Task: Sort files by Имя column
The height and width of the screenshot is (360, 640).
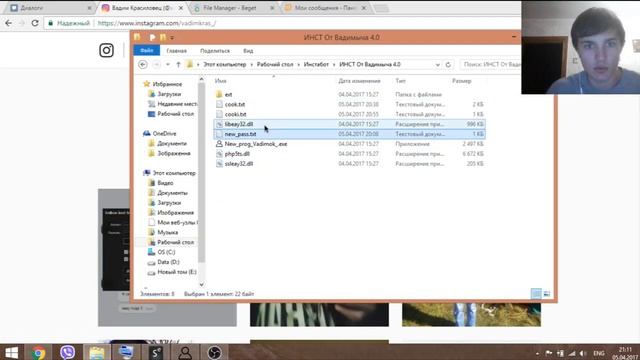Action: (220, 81)
